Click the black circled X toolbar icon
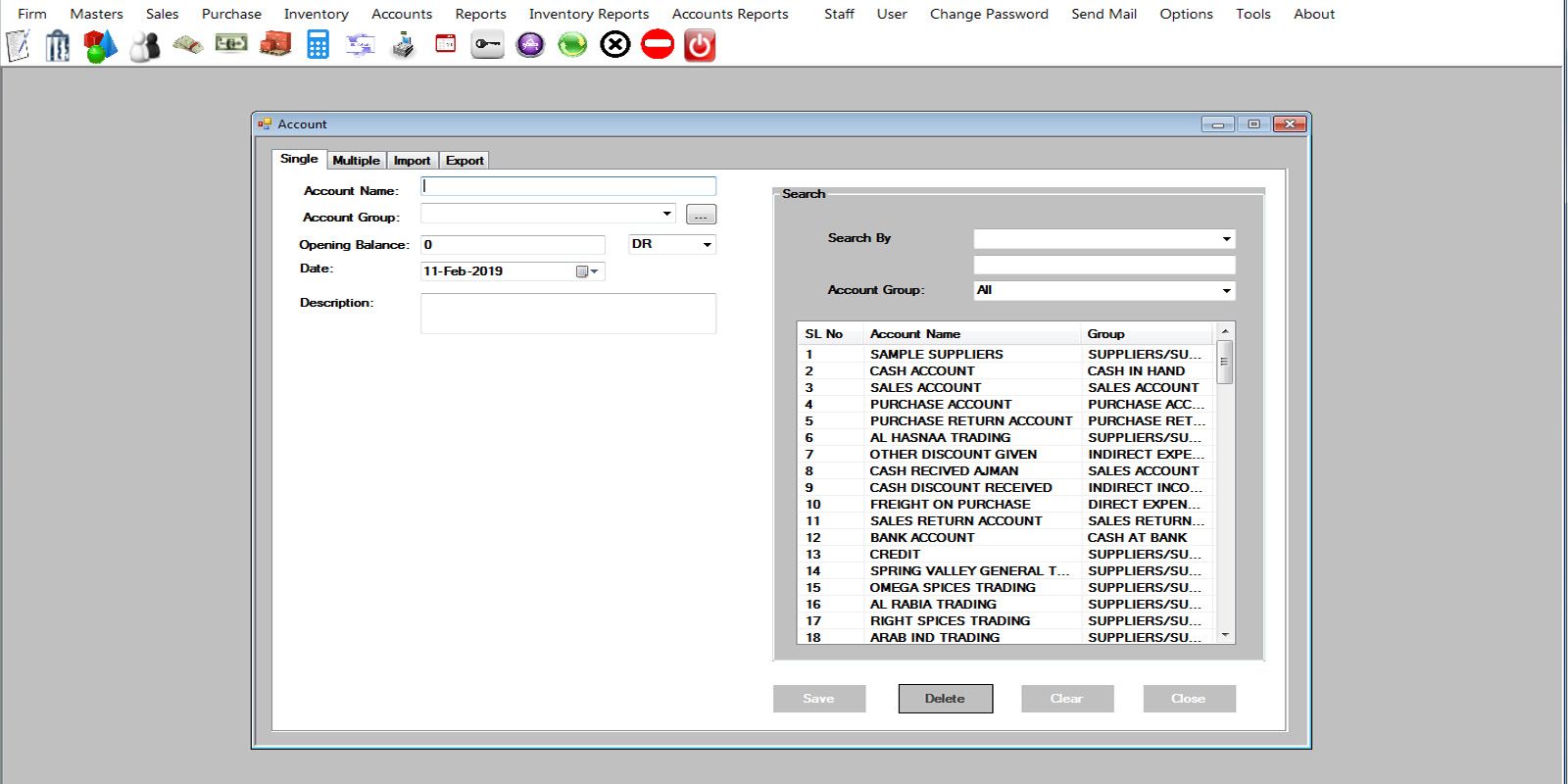Image resolution: width=1568 pixels, height=784 pixels. (615, 45)
